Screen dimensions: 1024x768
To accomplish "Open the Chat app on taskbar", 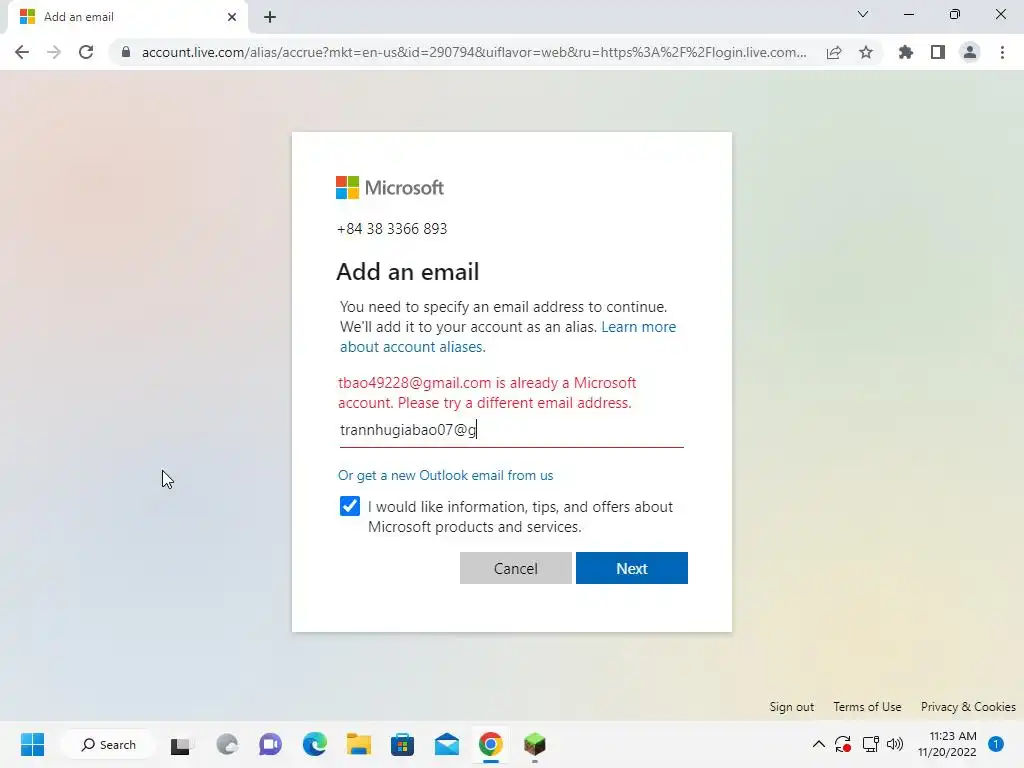I will pos(270,744).
